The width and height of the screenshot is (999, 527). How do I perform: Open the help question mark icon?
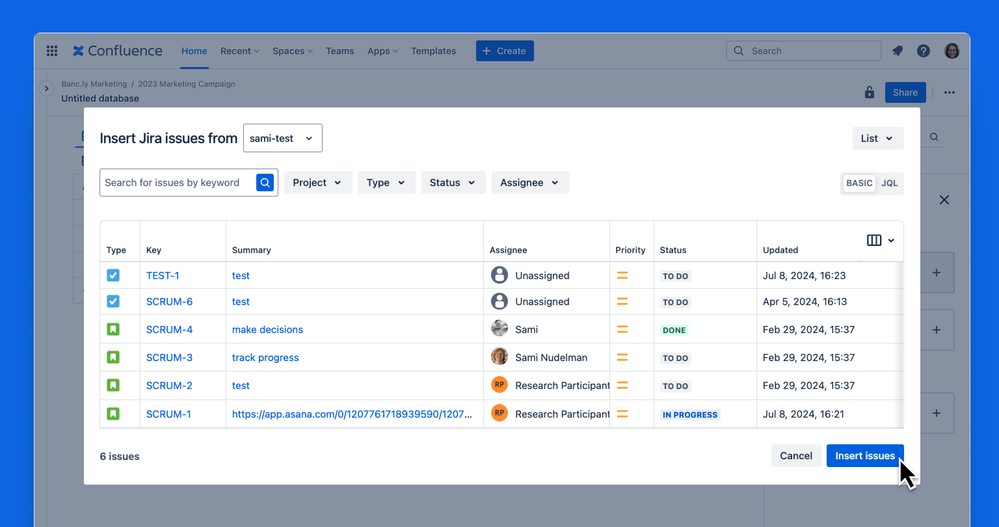point(923,51)
